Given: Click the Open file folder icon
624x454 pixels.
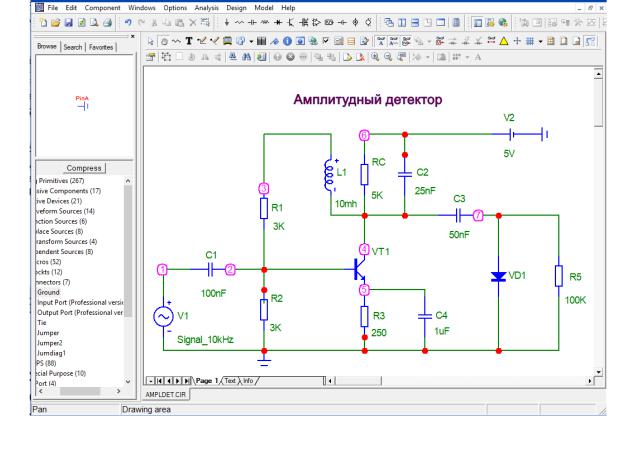Looking at the screenshot, I should tap(56, 23).
